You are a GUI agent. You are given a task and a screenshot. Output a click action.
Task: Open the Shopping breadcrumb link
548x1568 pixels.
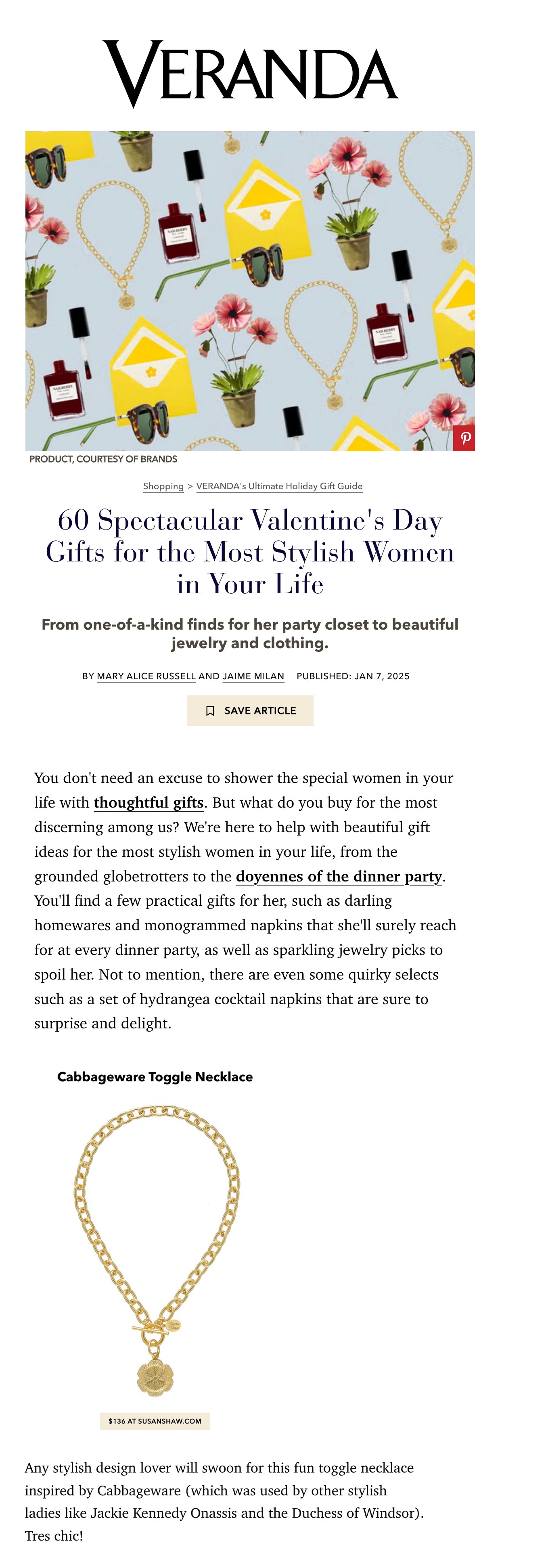click(163, 486)
